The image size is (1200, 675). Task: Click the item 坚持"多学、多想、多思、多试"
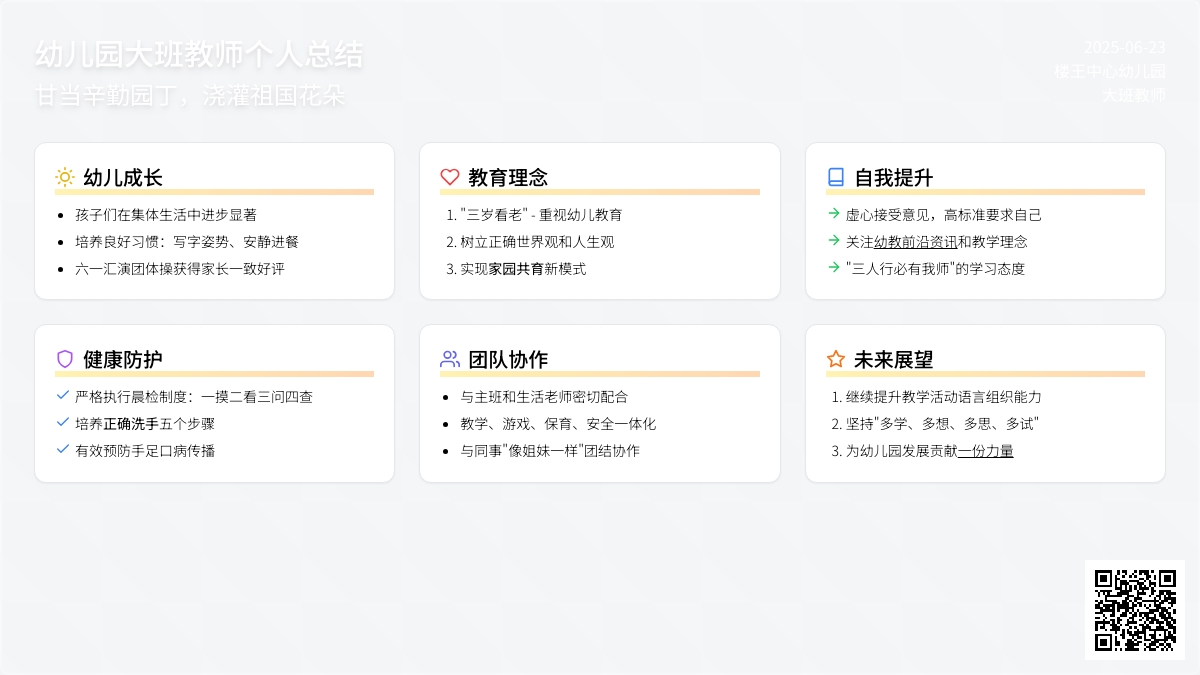pyautogui.click(x=942, y=424)
